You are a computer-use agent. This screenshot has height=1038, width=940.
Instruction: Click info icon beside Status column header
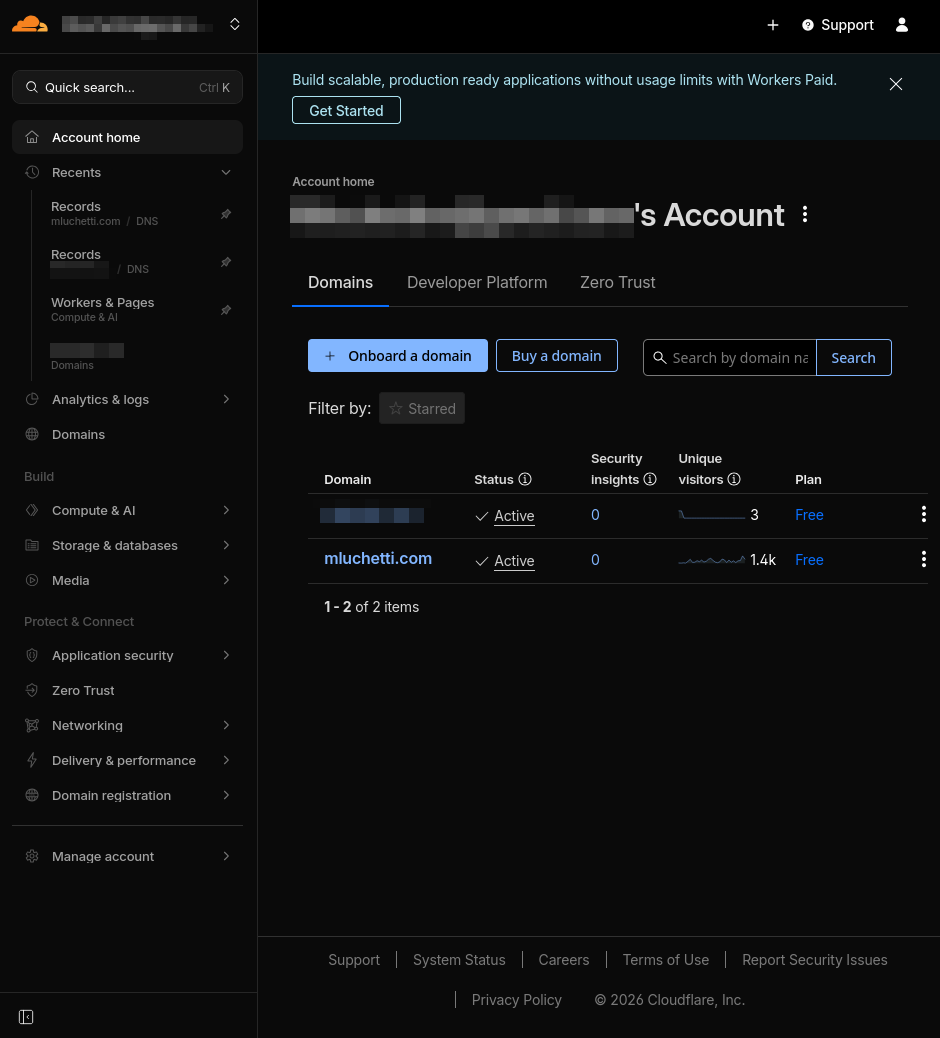(x=525, y=479)
